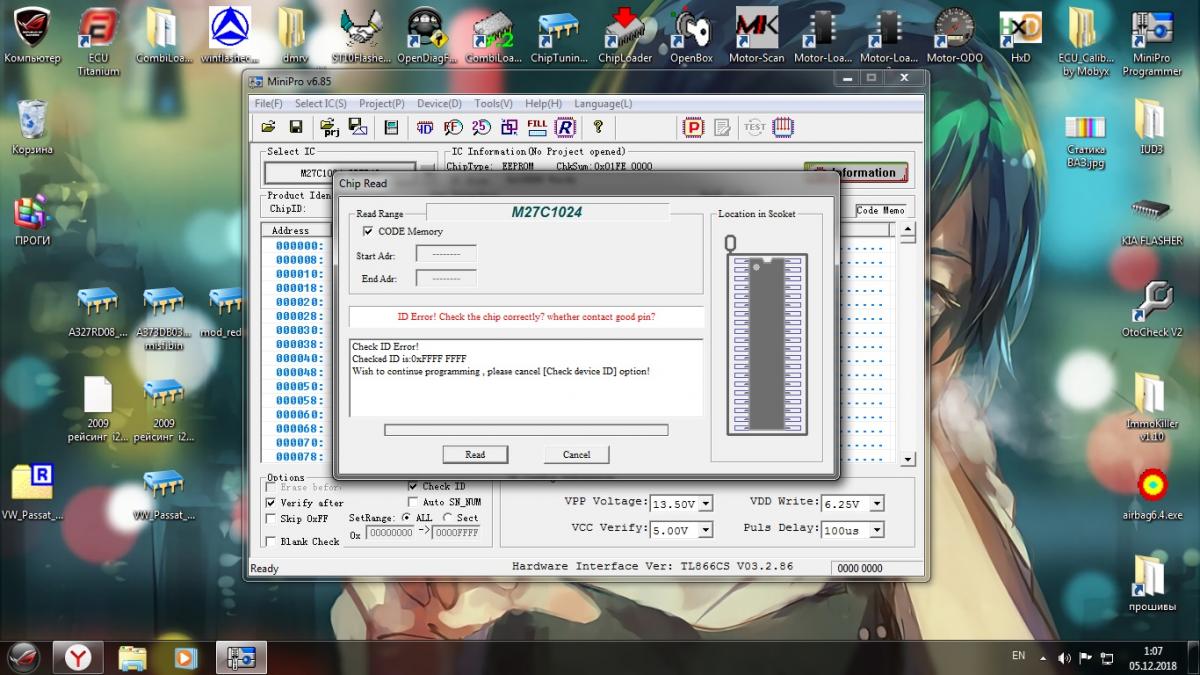1200x675 pixels.
Task: Toggle the CODE Memory checkbox
Action: click(368, 231)
